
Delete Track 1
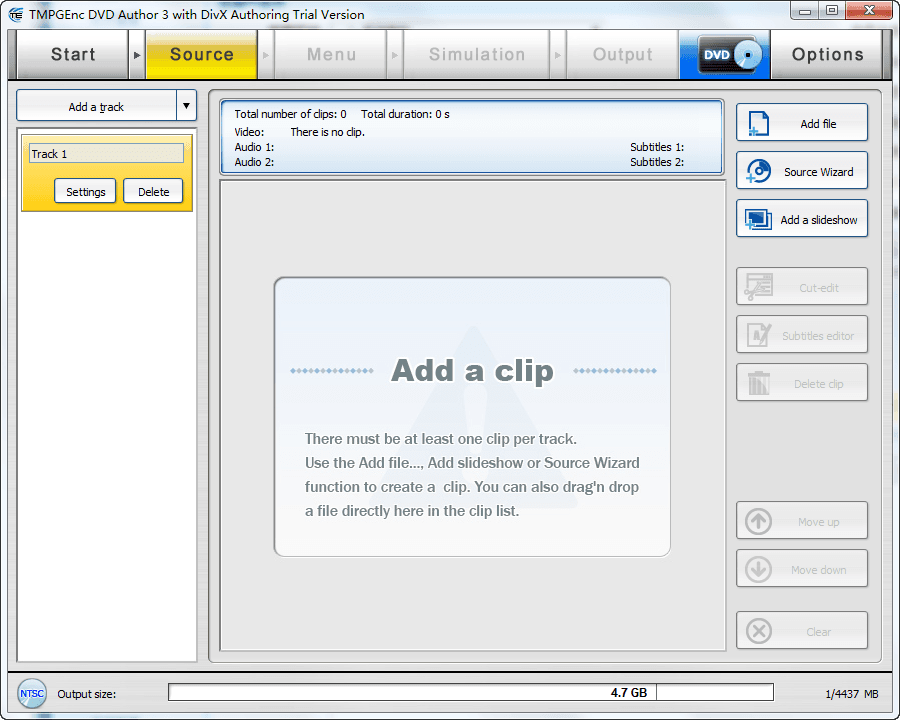pyautogui.click(x=153, y=191)
